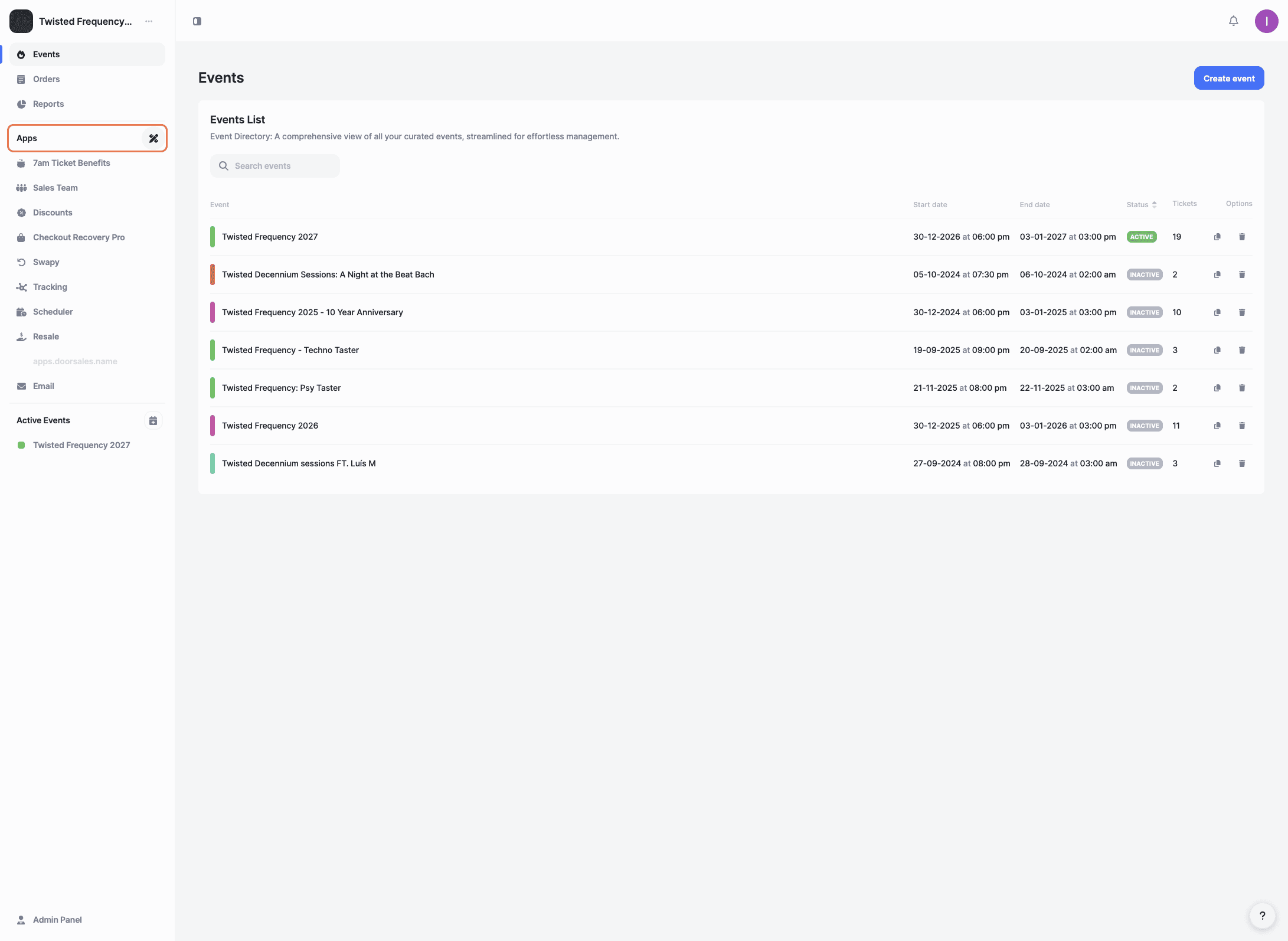This screenshot has height=941, width=1288.
Task: Click the Search events field
Action: (x=275, y=166)
